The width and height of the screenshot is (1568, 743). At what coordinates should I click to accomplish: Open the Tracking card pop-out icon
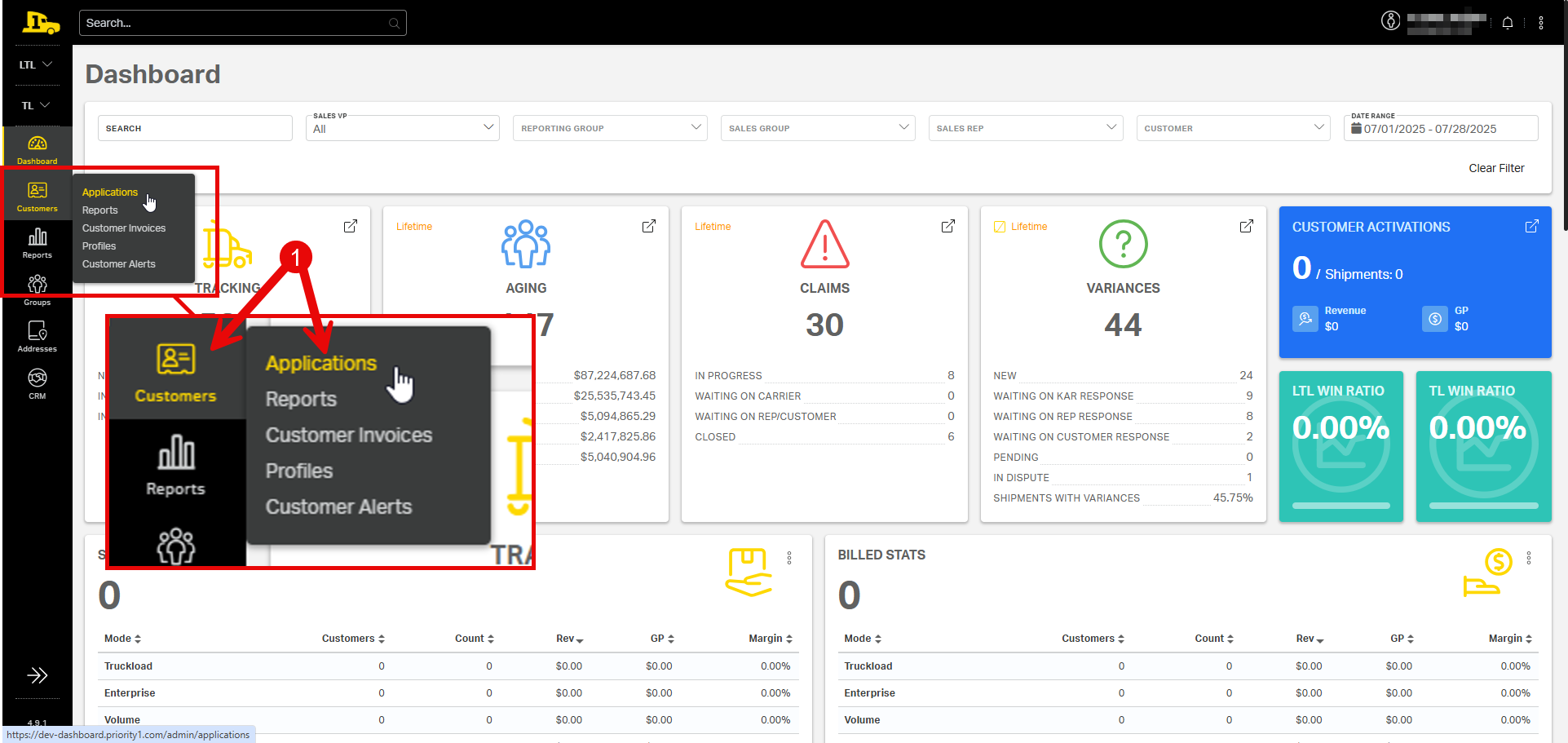pos(351,226)
